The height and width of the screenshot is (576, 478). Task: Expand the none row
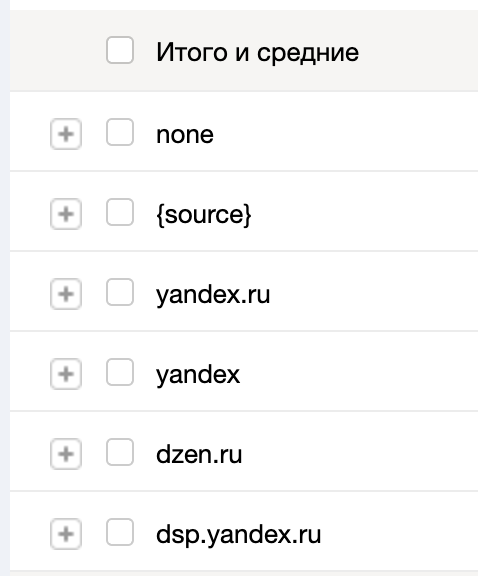[66, 134]
